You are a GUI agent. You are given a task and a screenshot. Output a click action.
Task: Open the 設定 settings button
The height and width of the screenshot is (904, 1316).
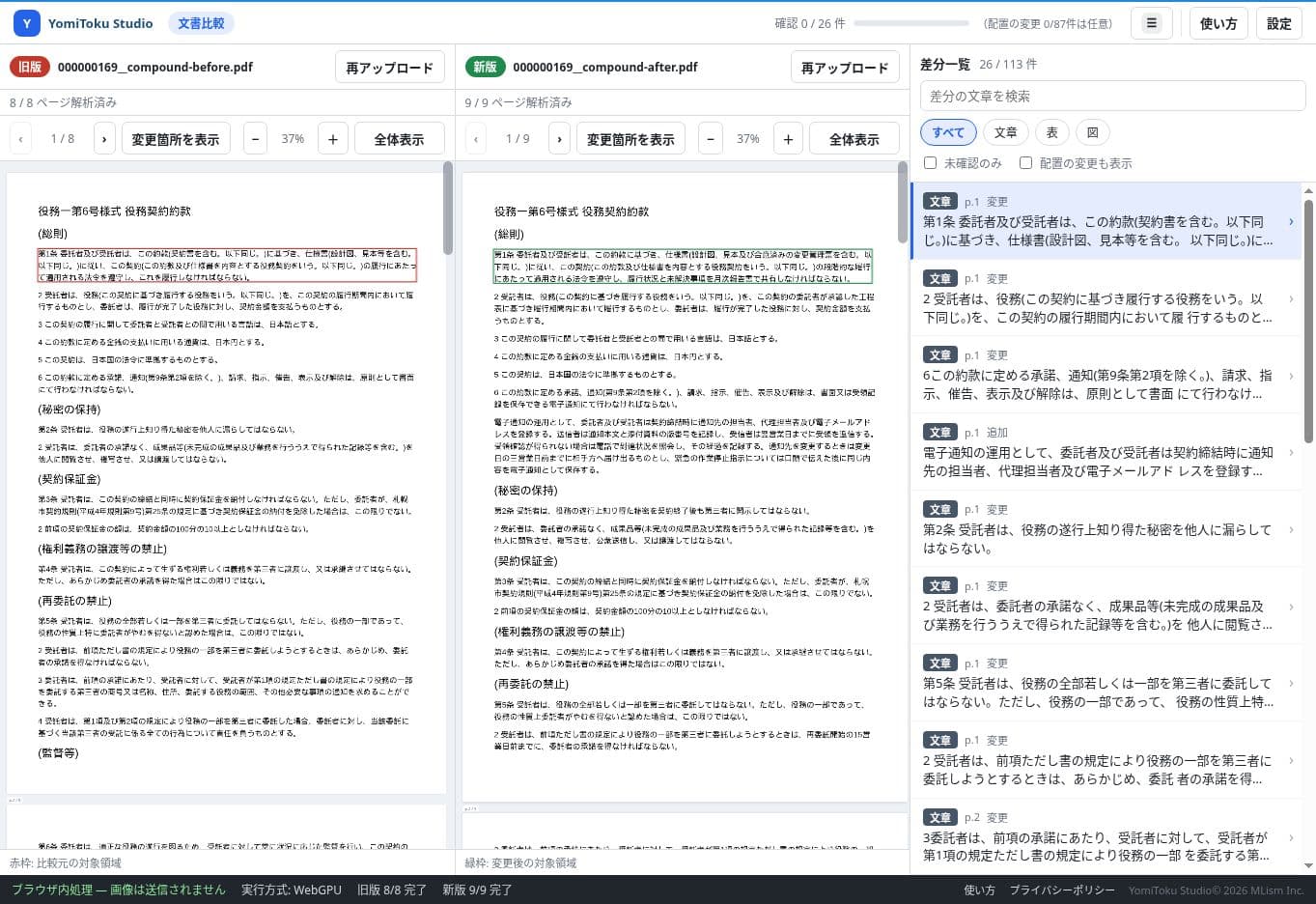1279,23
